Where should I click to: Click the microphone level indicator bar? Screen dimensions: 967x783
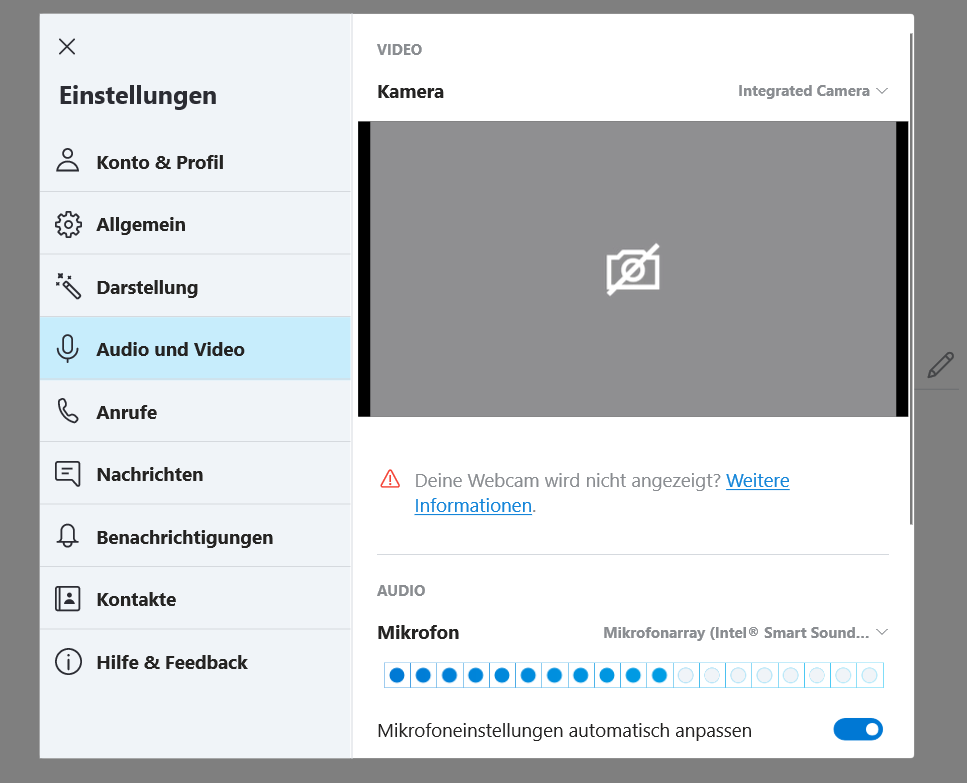[633, 675]
